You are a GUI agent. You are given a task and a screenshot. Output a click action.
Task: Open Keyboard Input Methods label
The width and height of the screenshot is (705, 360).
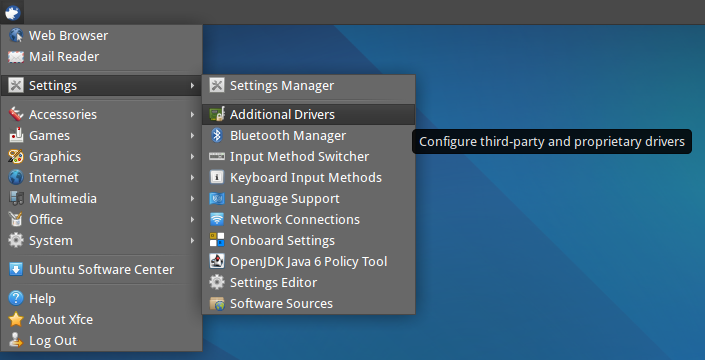306,178
